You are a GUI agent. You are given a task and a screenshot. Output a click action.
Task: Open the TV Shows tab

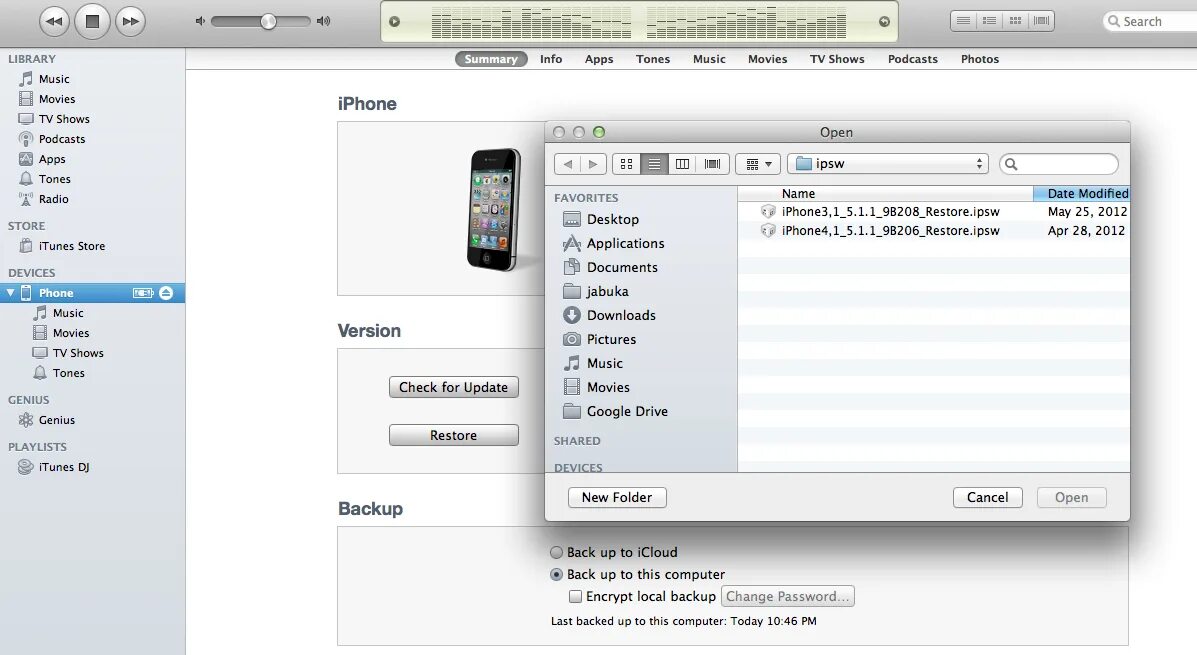837,59
